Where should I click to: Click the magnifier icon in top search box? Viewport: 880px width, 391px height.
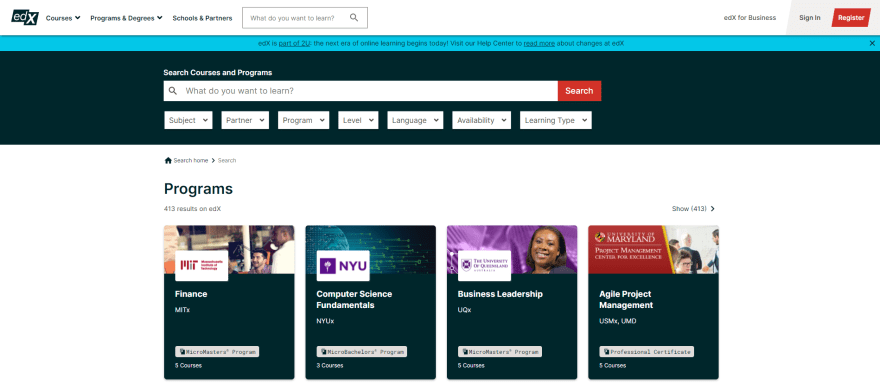[354, 17]
